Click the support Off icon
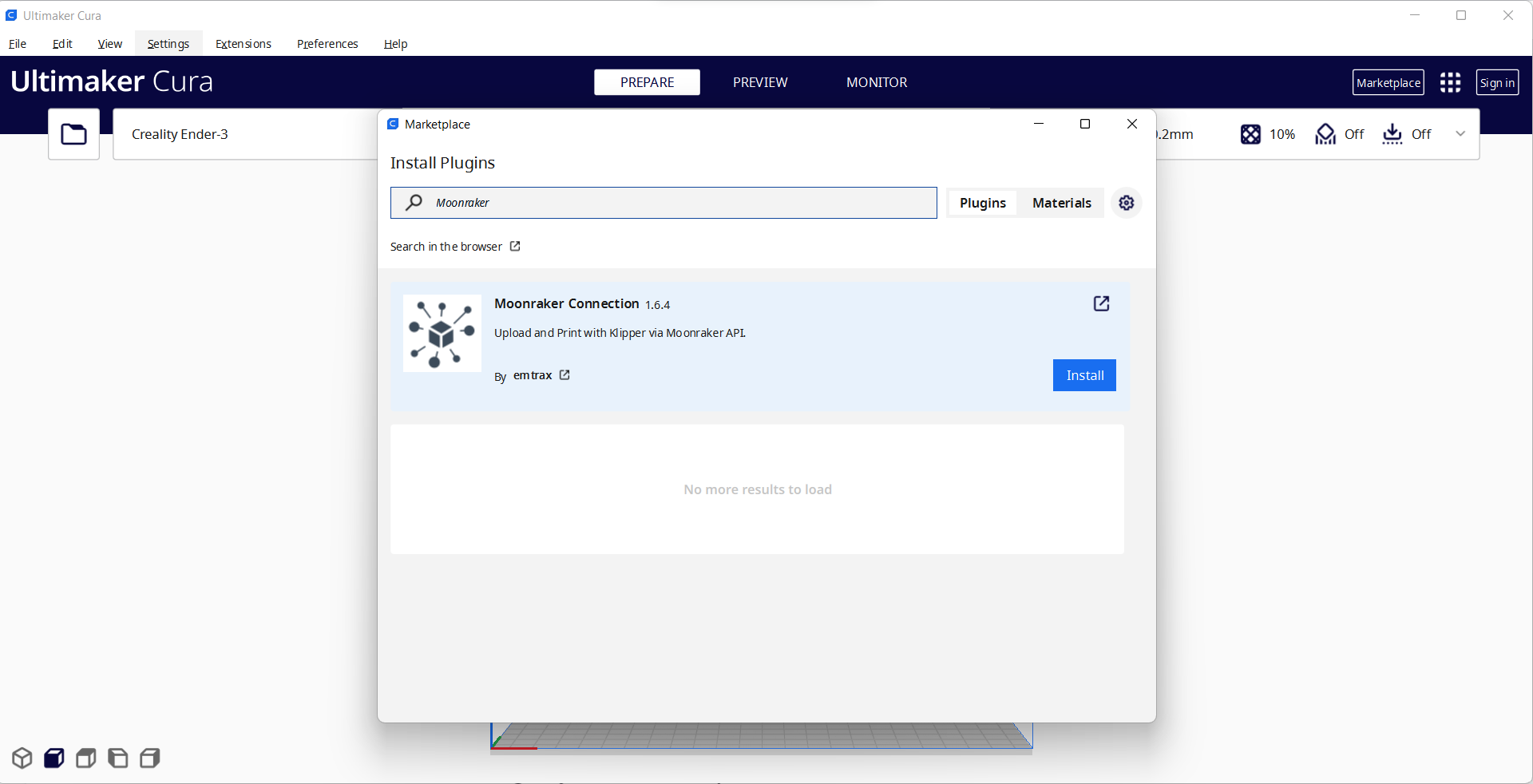Image resolution: width=1533 pixels, height=784 pixels. click(1325, 134)
